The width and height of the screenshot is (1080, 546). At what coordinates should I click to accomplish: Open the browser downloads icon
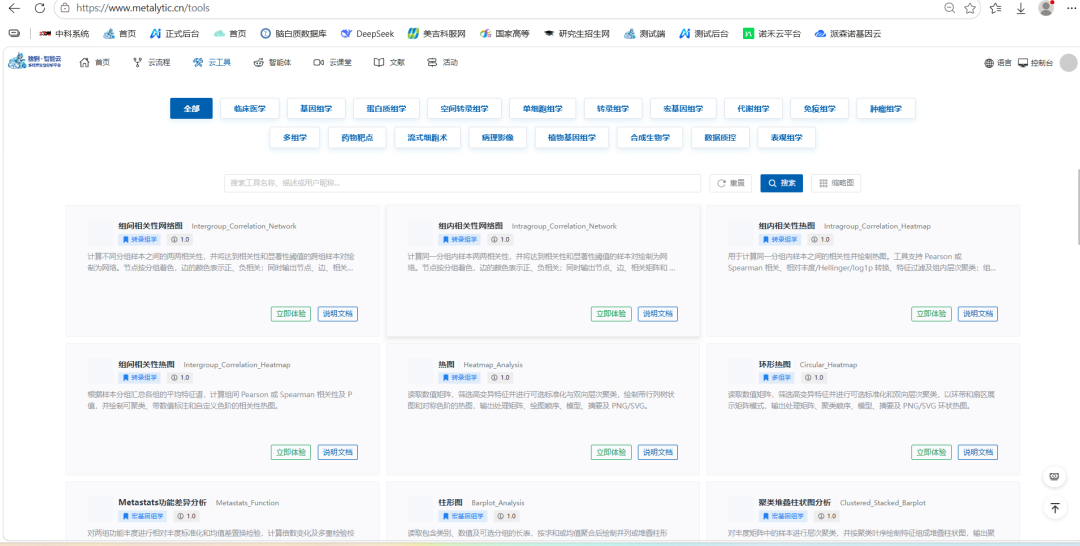point(1021,8)
